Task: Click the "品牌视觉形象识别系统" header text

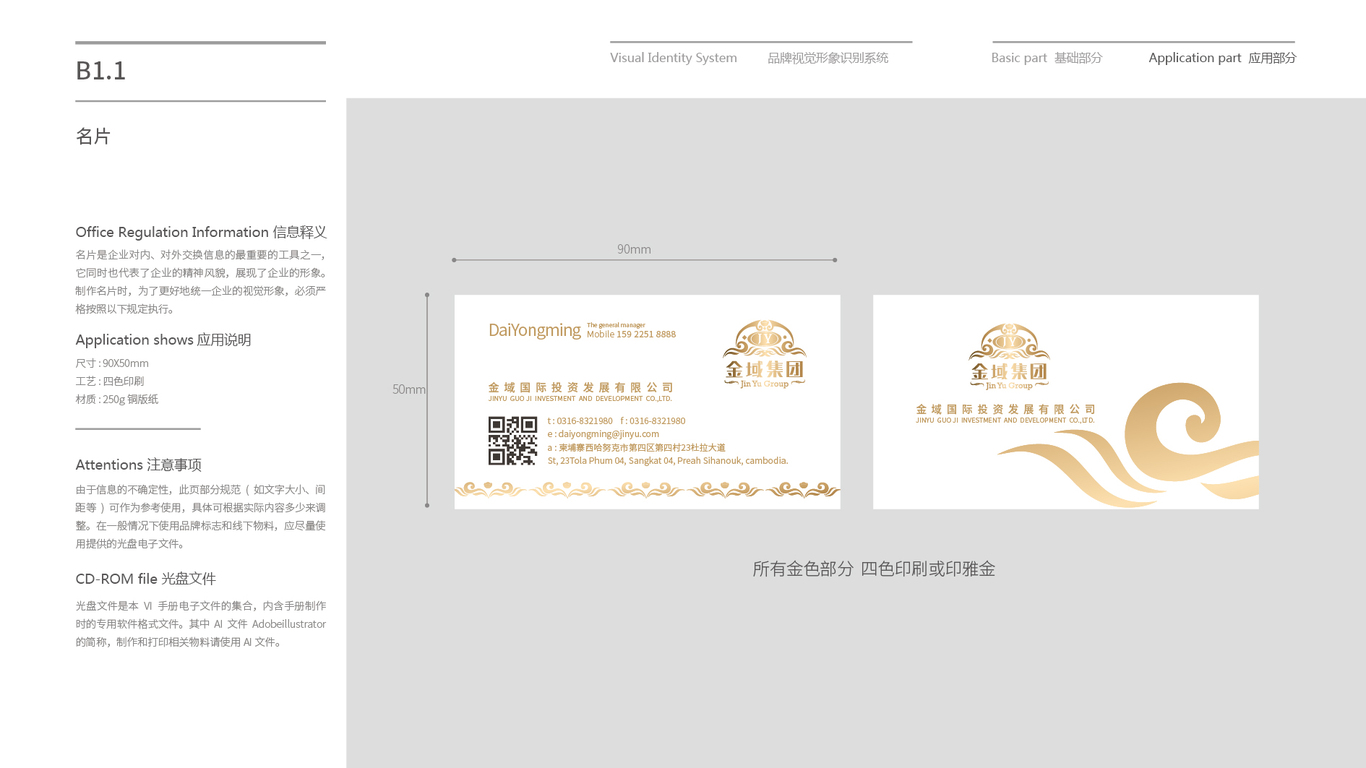Action: click(828, 58)
